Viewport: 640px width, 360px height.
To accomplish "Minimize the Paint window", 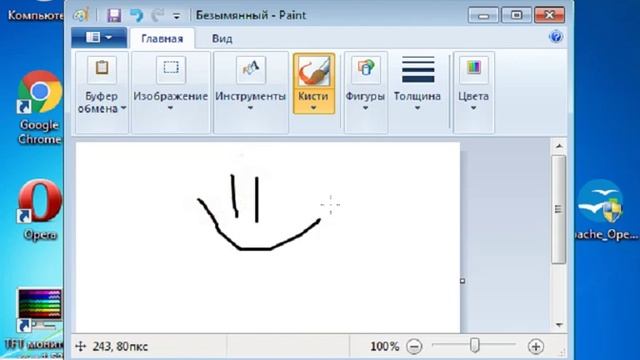I will tap(483, 16).
